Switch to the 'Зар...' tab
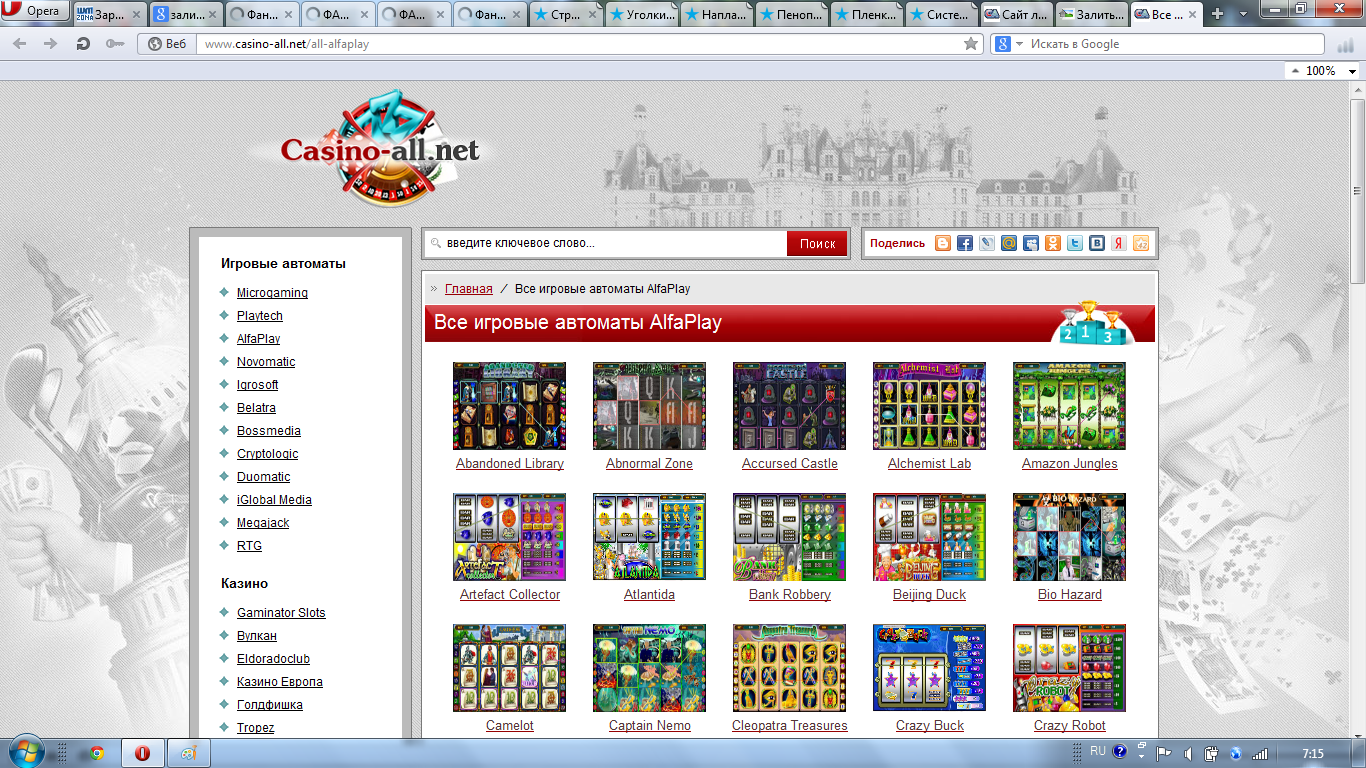Image resolution: width=1366 pixels, height=768 pixels. [109, 15]
